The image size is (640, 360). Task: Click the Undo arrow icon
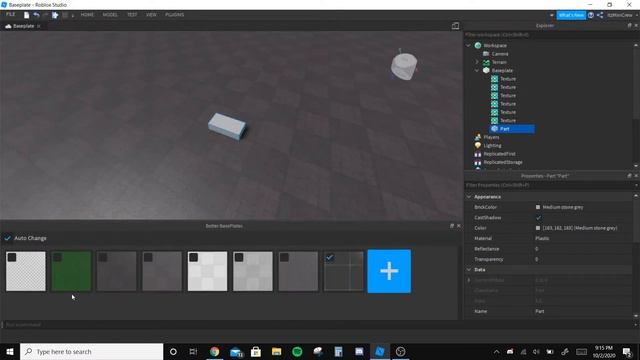coord(36,15)
